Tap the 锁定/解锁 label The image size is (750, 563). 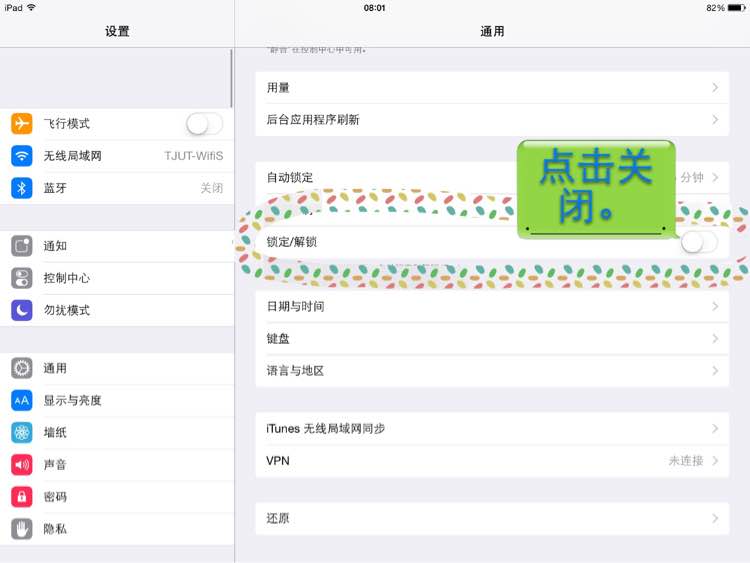point(292,242)
